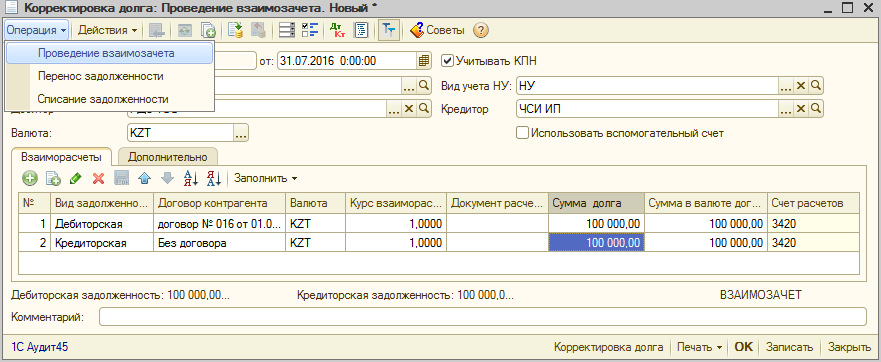Click the ellipsis selector for Кредитор
Viewport: 881px width, 362px height.
click(x=787, y=108)
